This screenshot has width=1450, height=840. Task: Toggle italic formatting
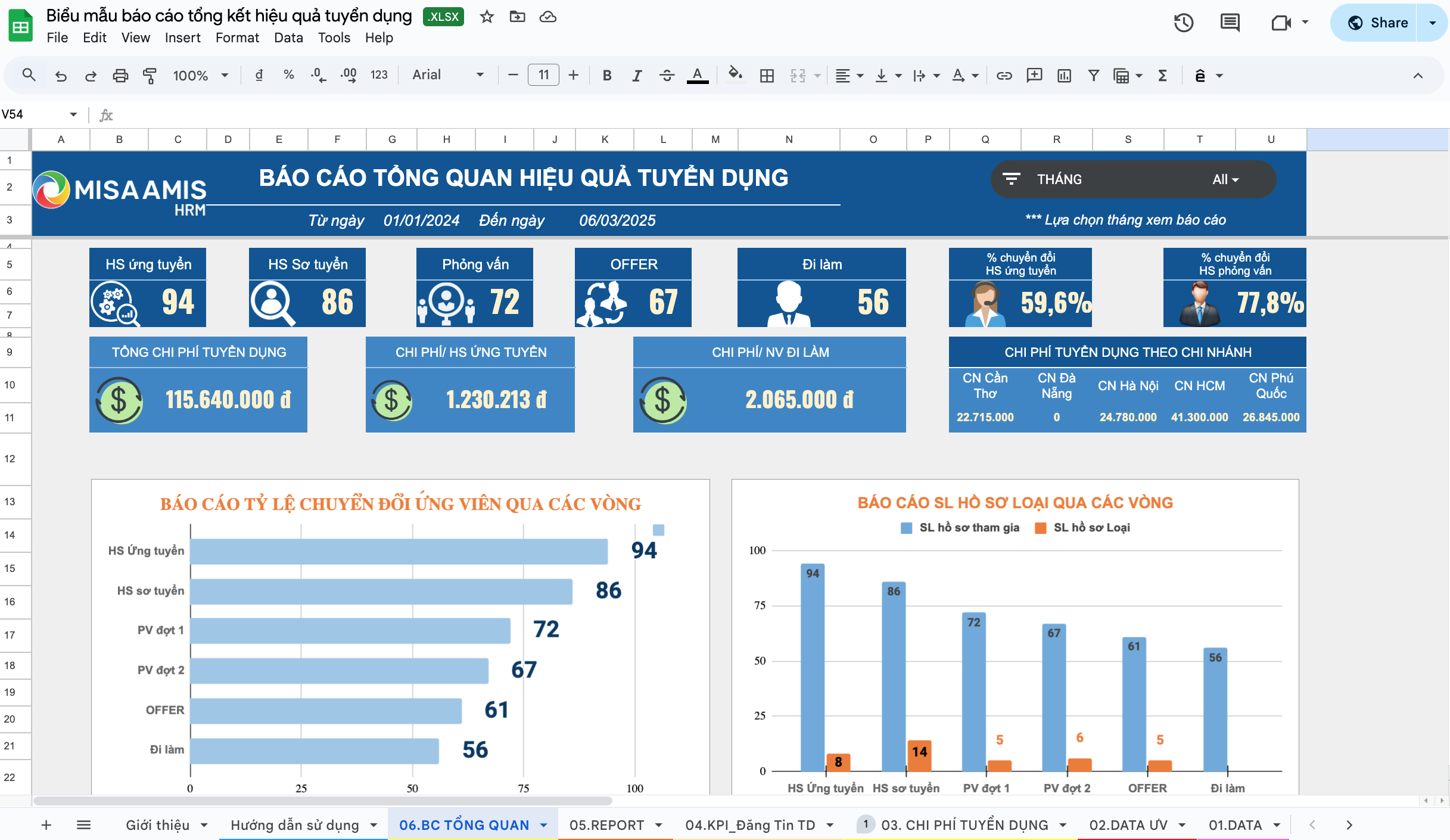pyautogui.click(x=637, y=76)
